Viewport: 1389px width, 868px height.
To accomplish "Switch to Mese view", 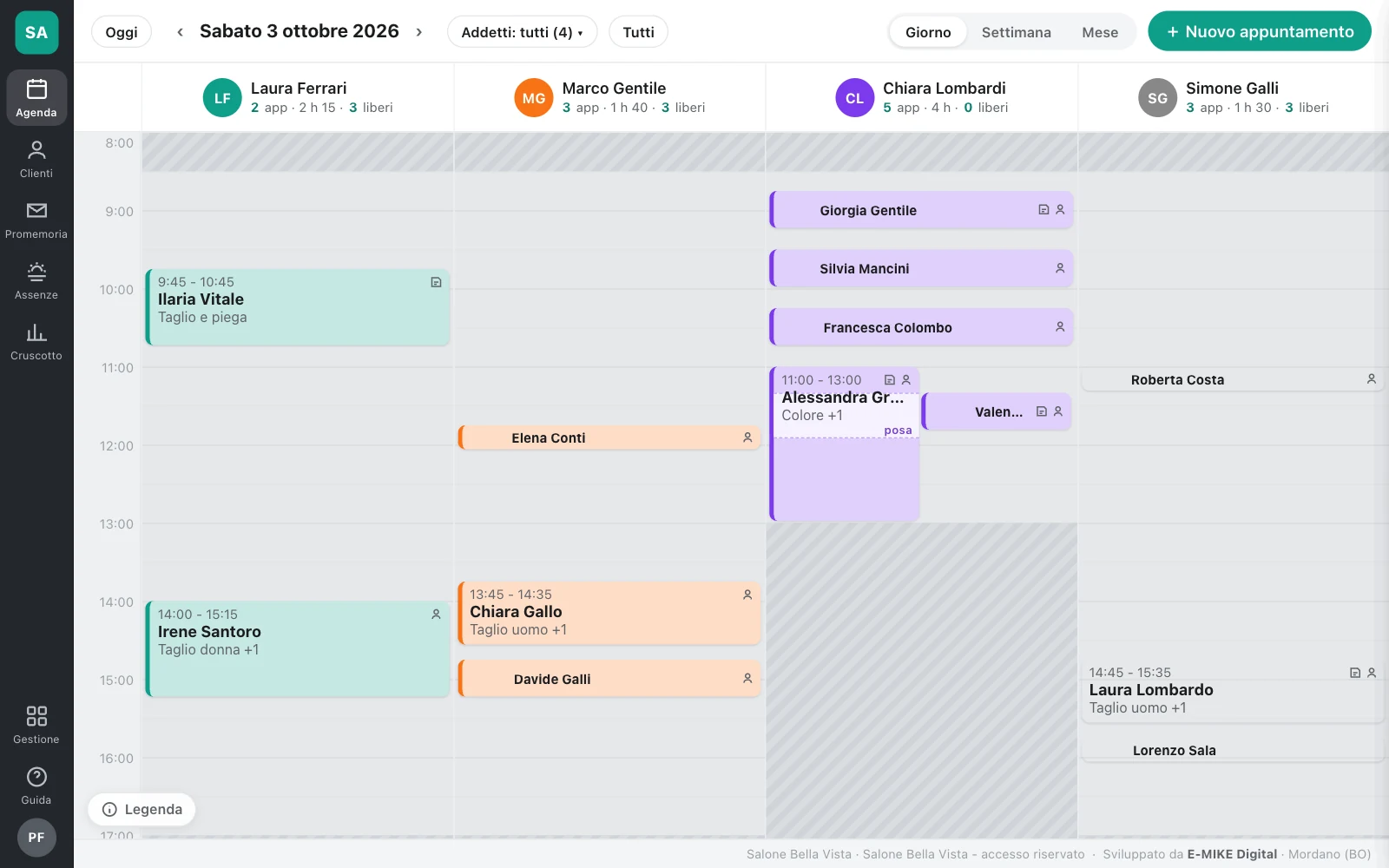I will point(1100,32).
